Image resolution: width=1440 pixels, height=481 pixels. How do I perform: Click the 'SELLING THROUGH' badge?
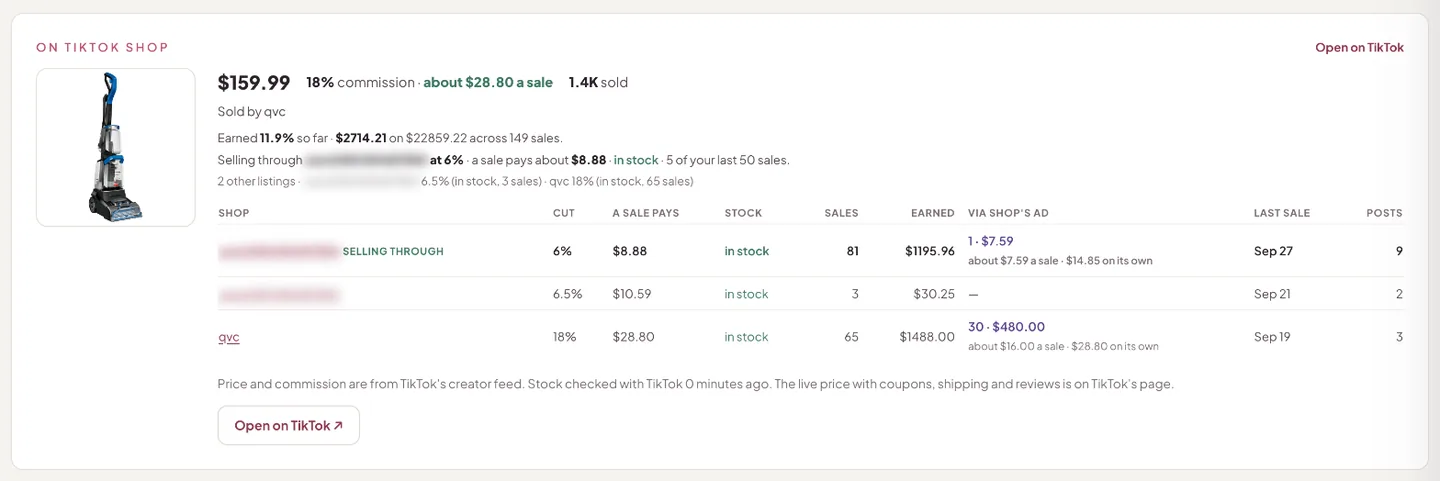point(393,252)
